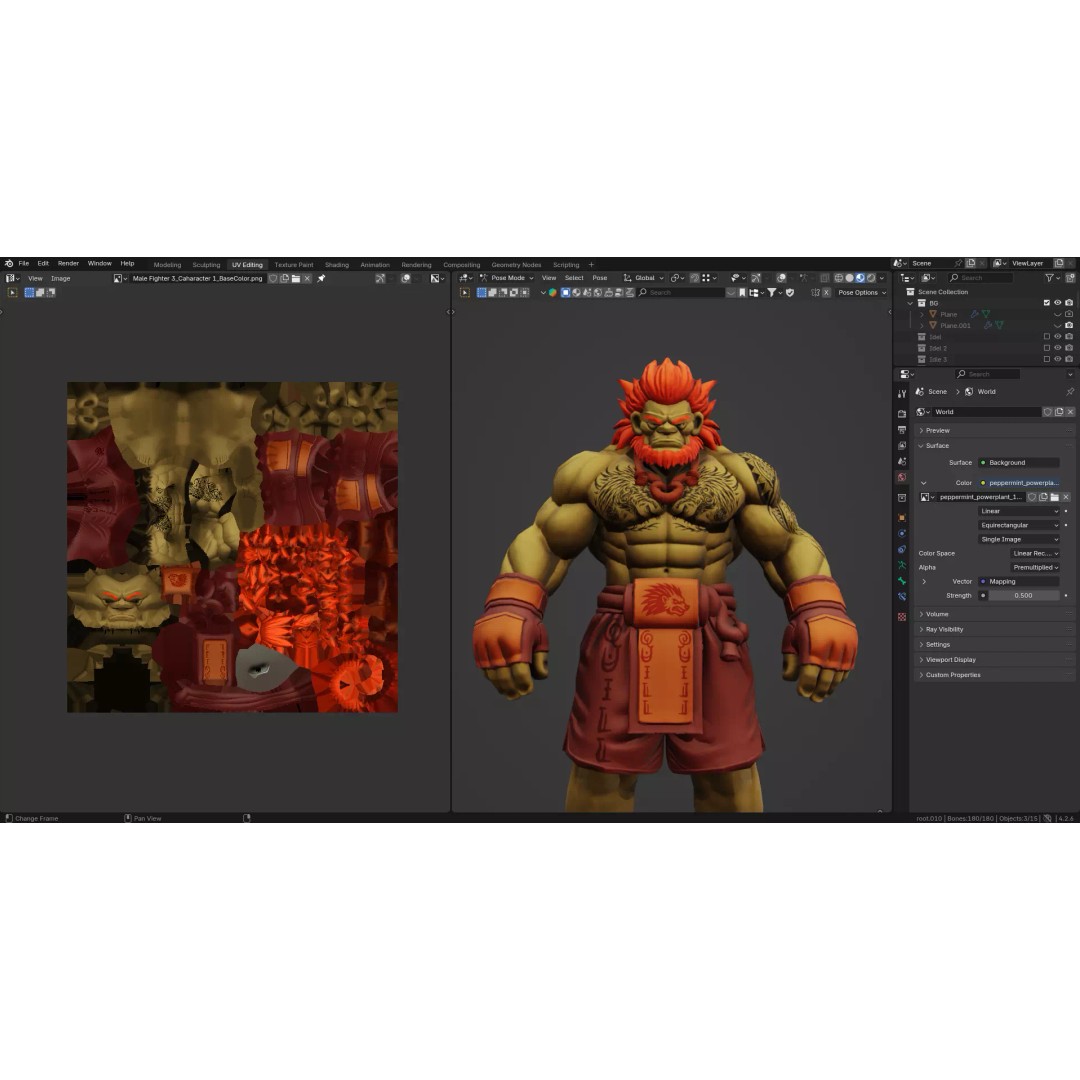
Task: Unlink the BaseColor.png image with X
Action: point(307,278)
